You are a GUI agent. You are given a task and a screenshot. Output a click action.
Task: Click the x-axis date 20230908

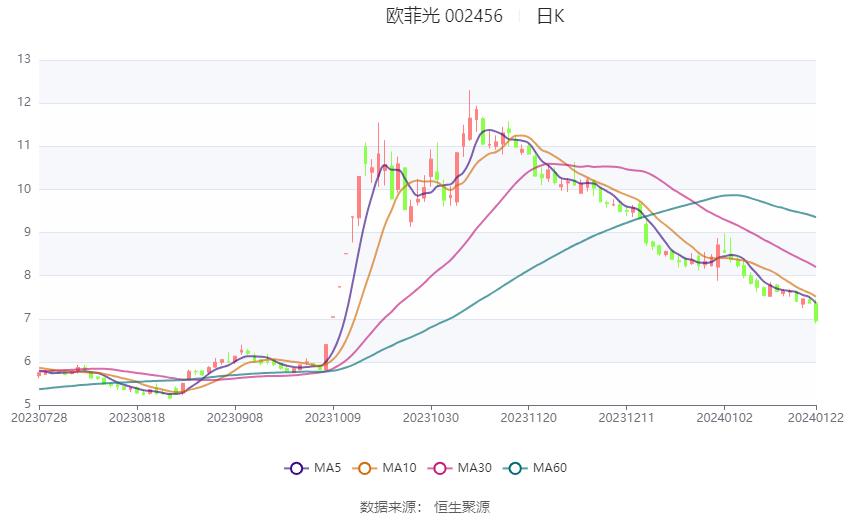[x=235, y=418]
